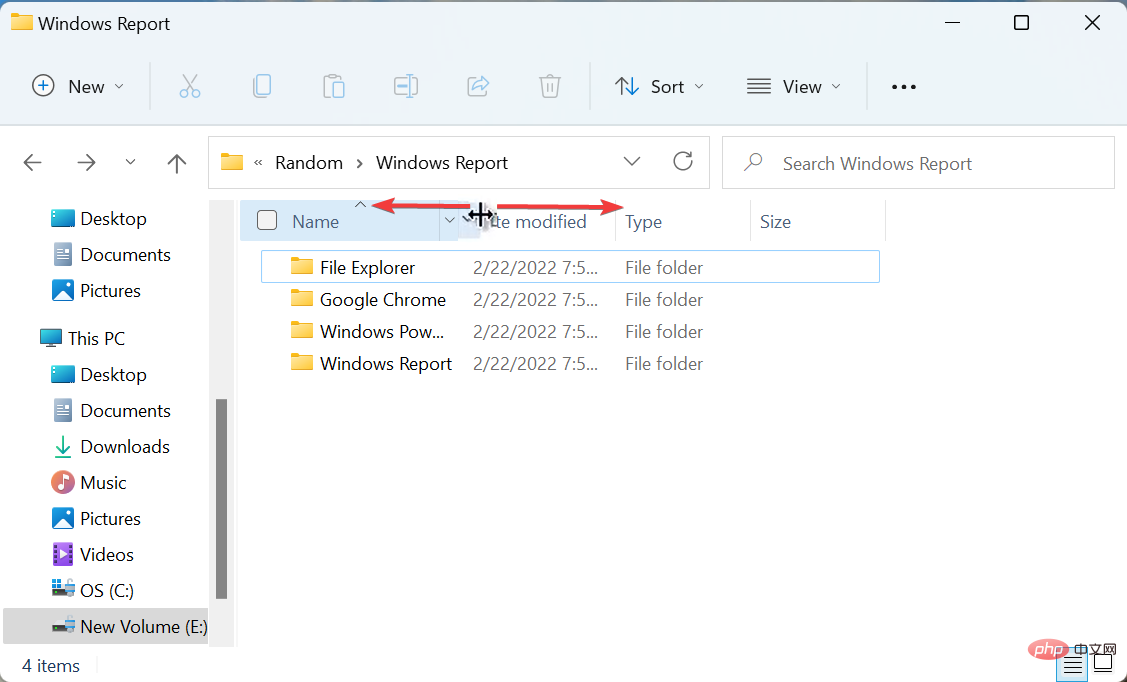Open the Downloads folder in the sidebar

(x=124, y=446)
